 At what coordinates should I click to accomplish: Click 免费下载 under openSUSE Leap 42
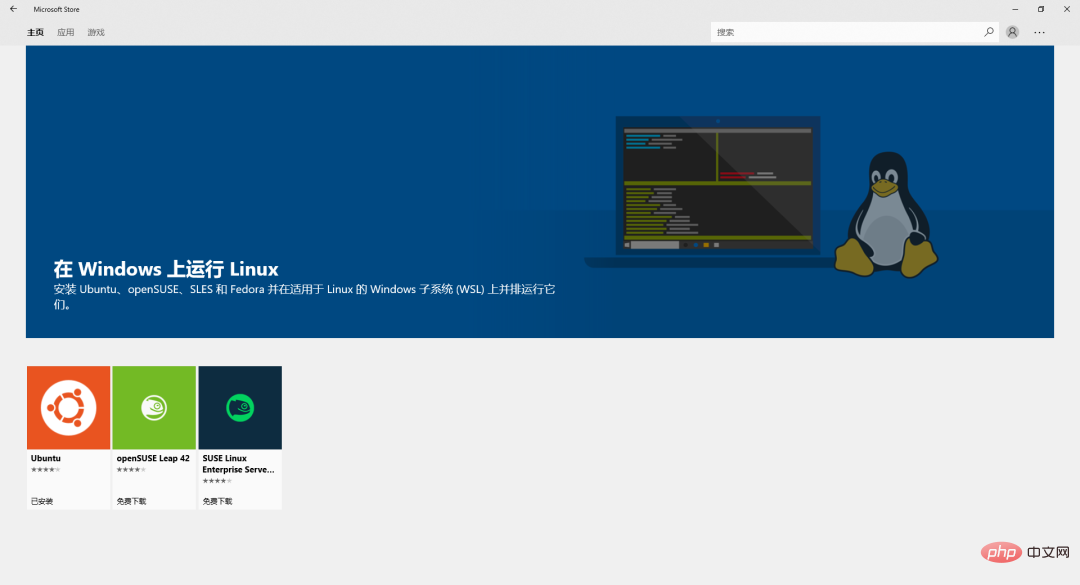[131, 499]
